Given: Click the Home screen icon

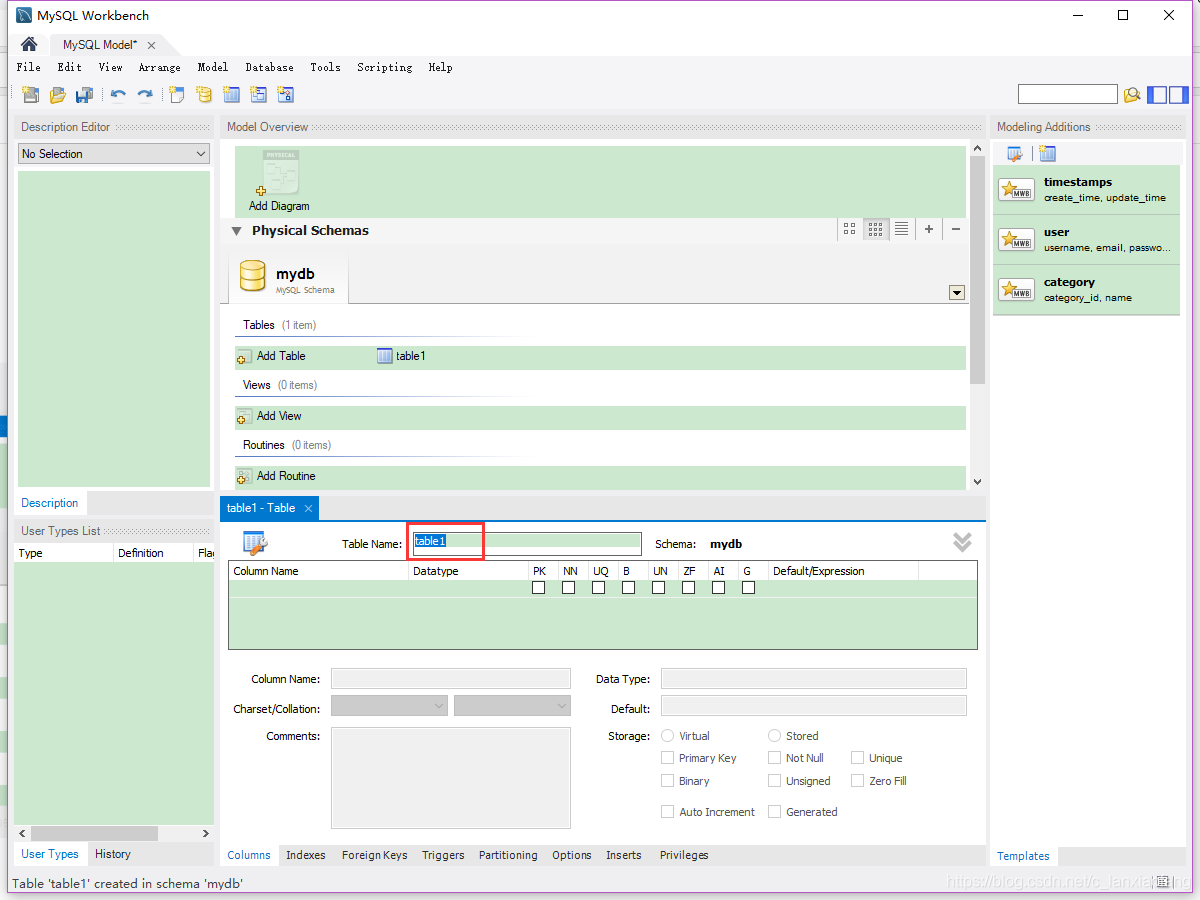Looking at the screenshot, I should point(29,45).
